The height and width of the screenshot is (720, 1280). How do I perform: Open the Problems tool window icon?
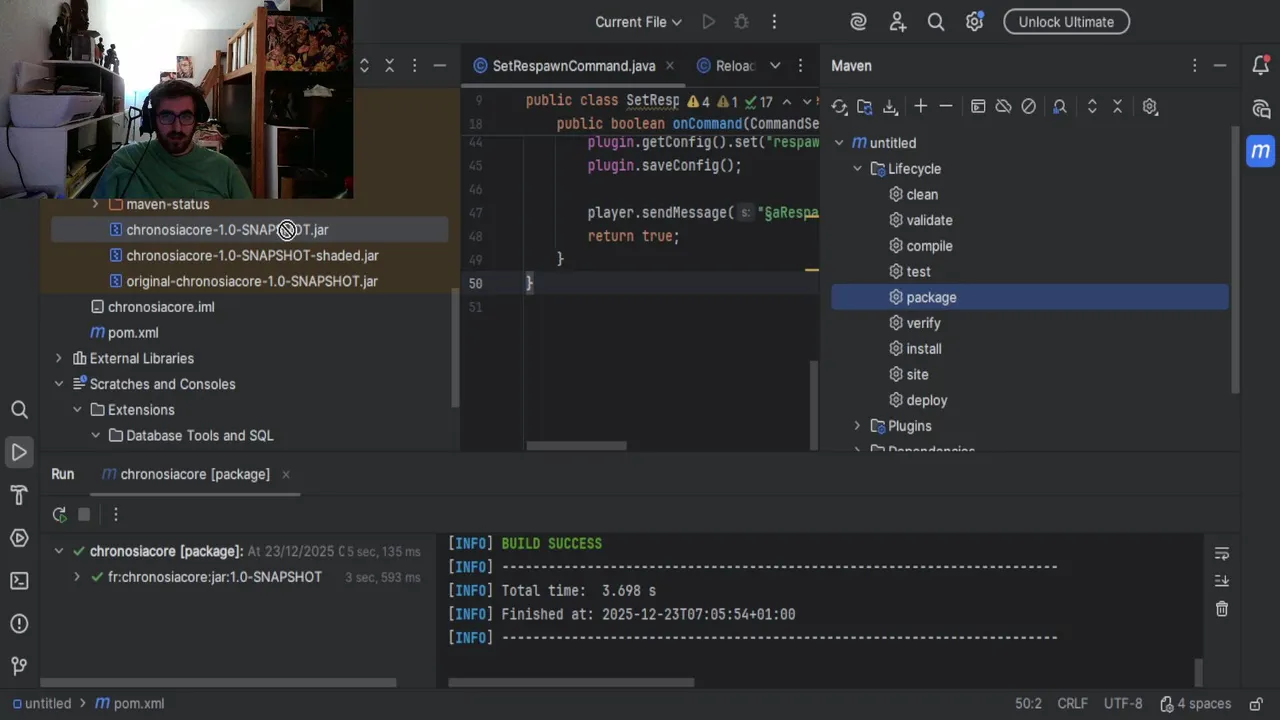pyautogui.click(x=19, y=623)
